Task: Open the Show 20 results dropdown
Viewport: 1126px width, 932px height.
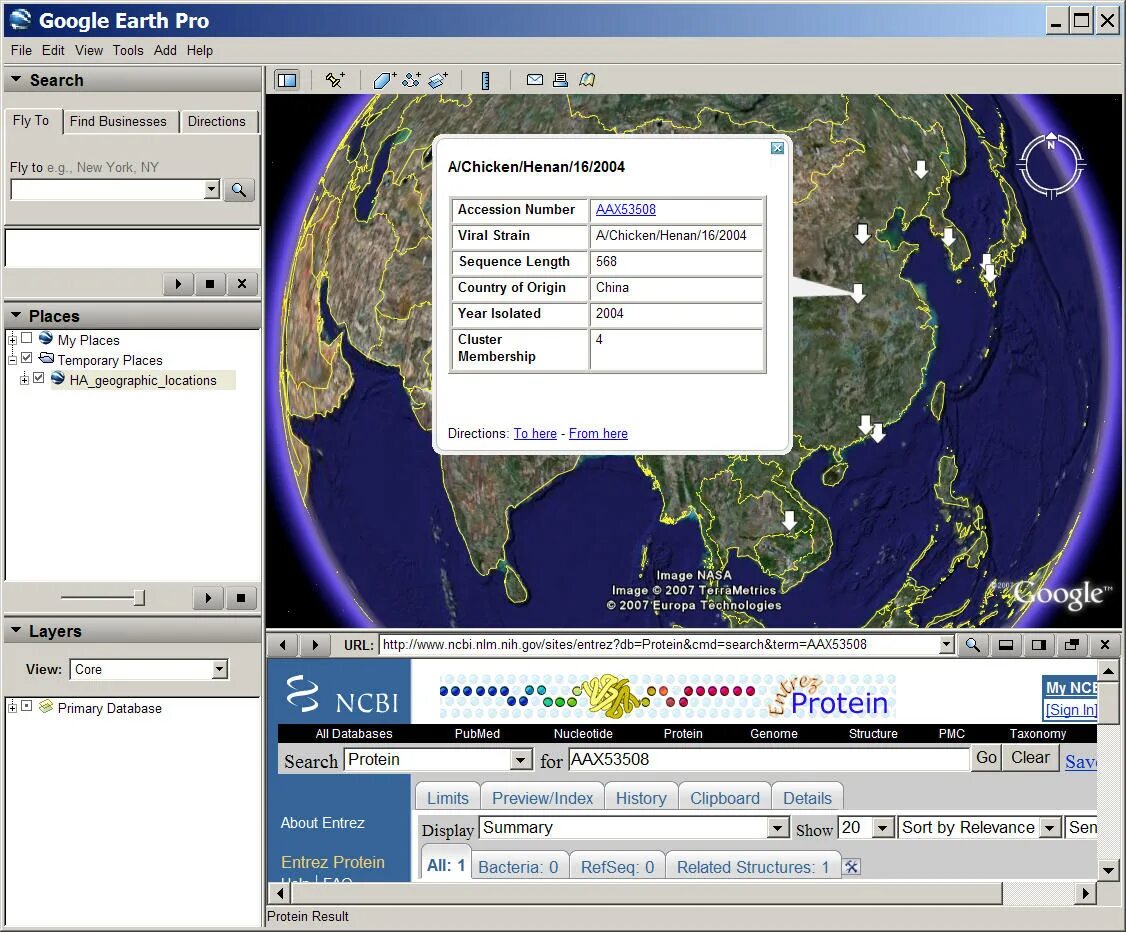Action: click(883, 828)
